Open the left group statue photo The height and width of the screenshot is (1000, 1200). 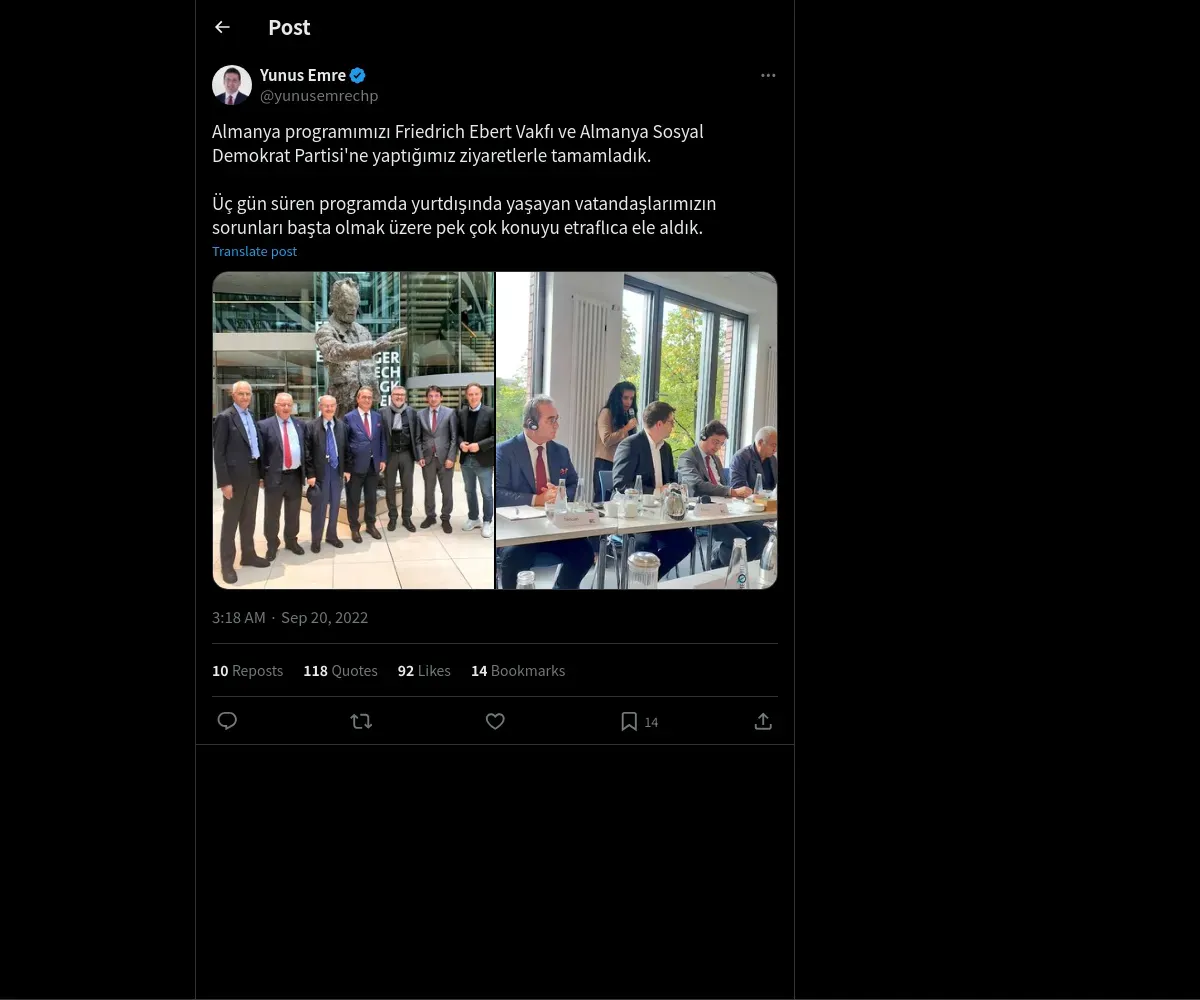pos(353,430)
